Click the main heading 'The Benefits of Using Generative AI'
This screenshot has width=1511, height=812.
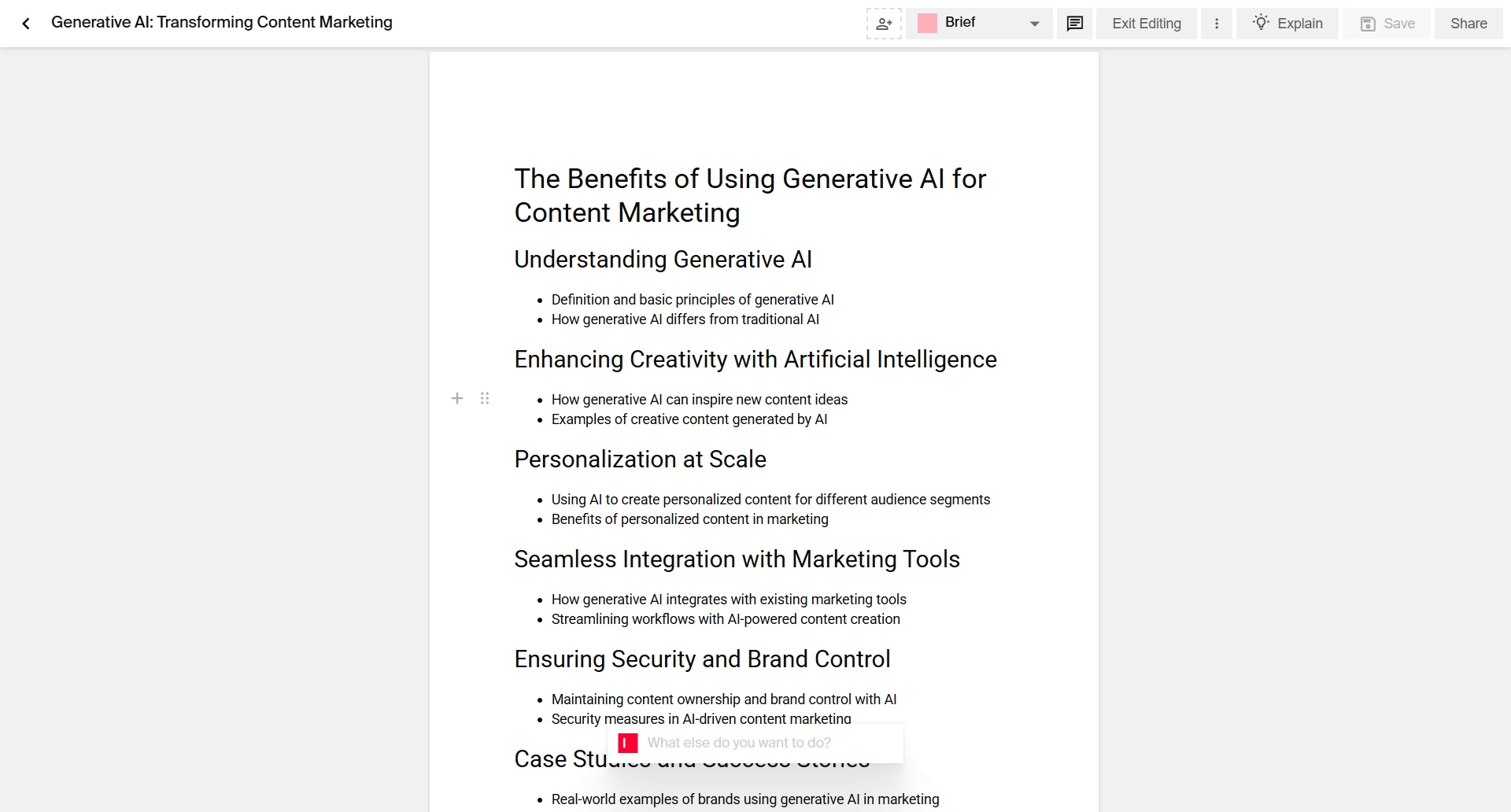[750, 195]
